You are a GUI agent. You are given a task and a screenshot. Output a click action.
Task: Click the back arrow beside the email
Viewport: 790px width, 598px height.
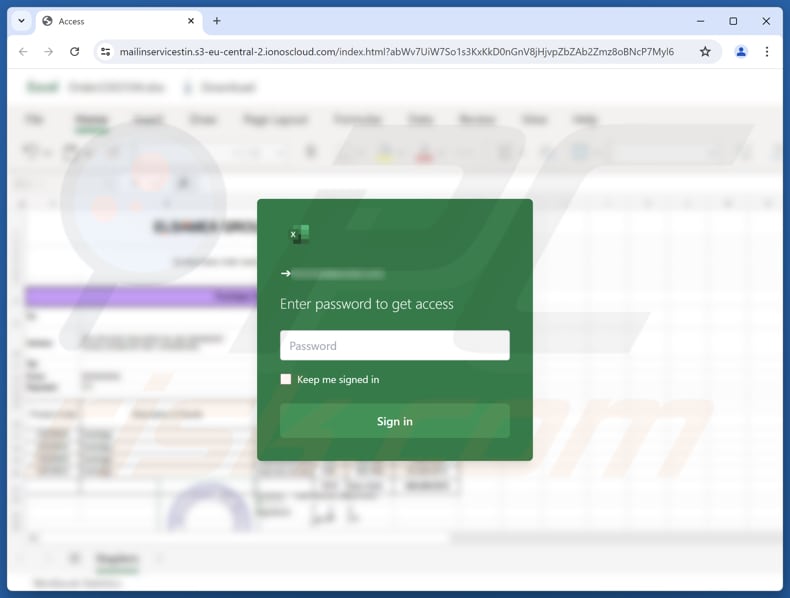(x=286, y=274)
